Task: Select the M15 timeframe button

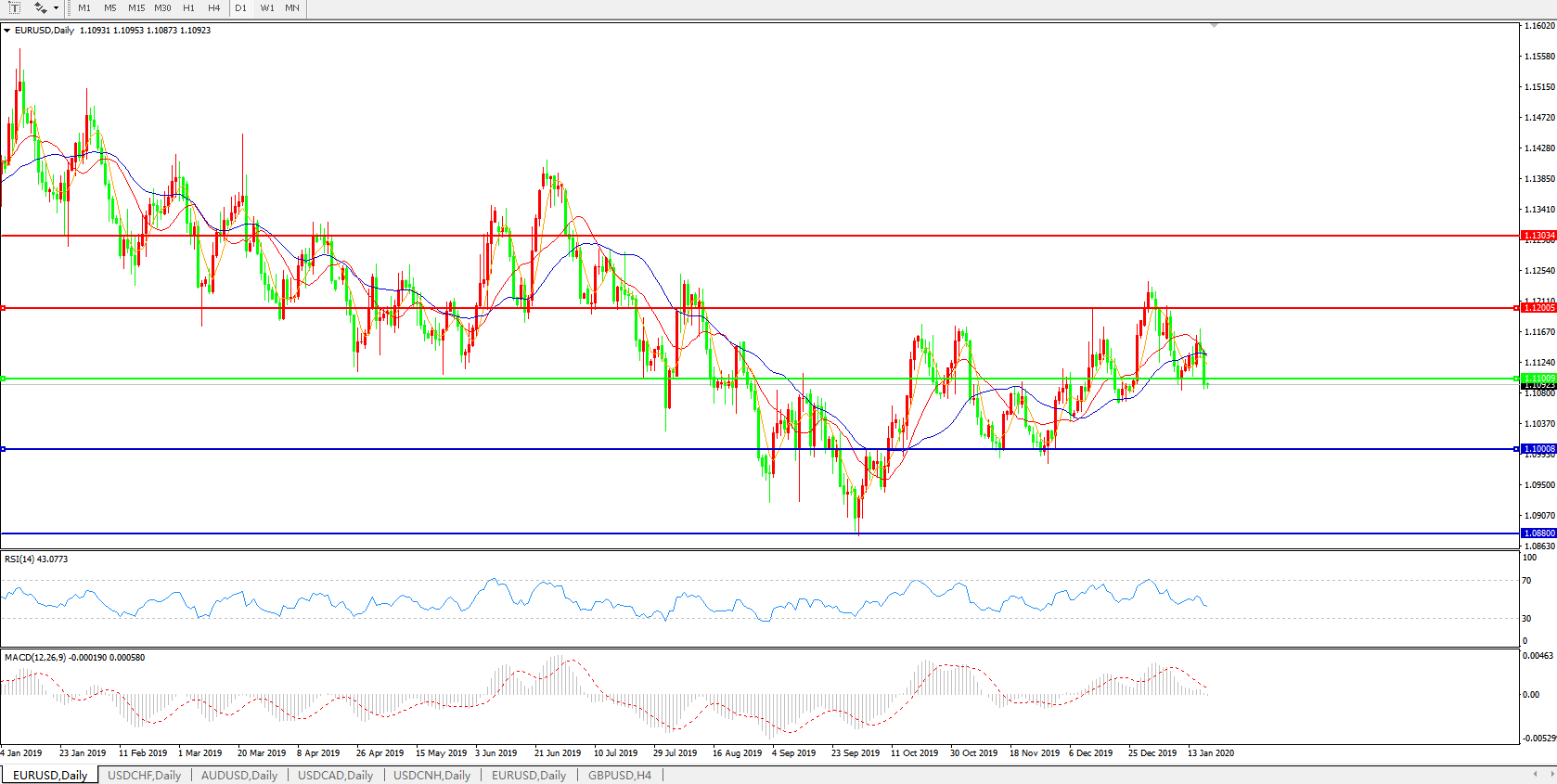Action: [136, 7]
